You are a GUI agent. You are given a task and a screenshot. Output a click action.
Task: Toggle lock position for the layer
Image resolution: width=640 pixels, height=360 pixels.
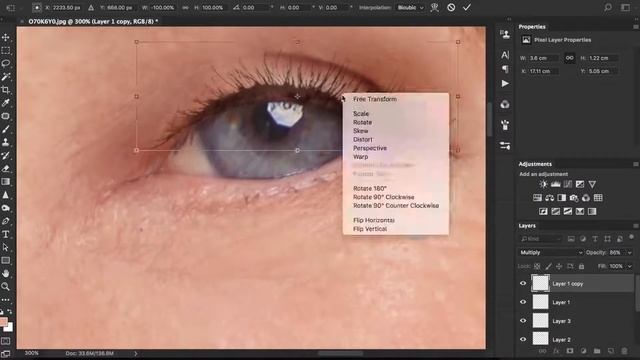(559, 266)
